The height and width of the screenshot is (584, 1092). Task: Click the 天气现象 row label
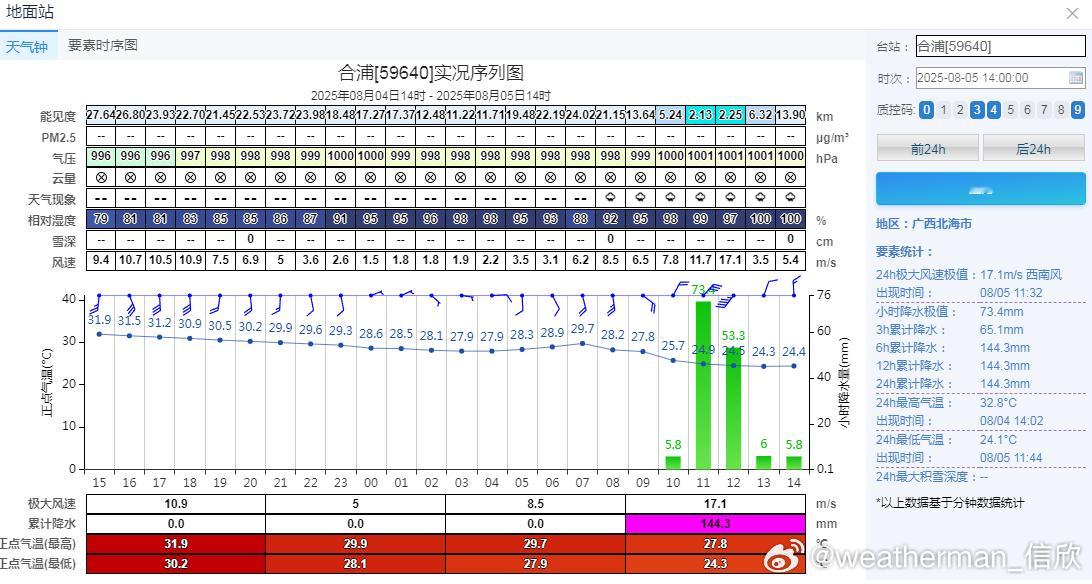(52, 200)
